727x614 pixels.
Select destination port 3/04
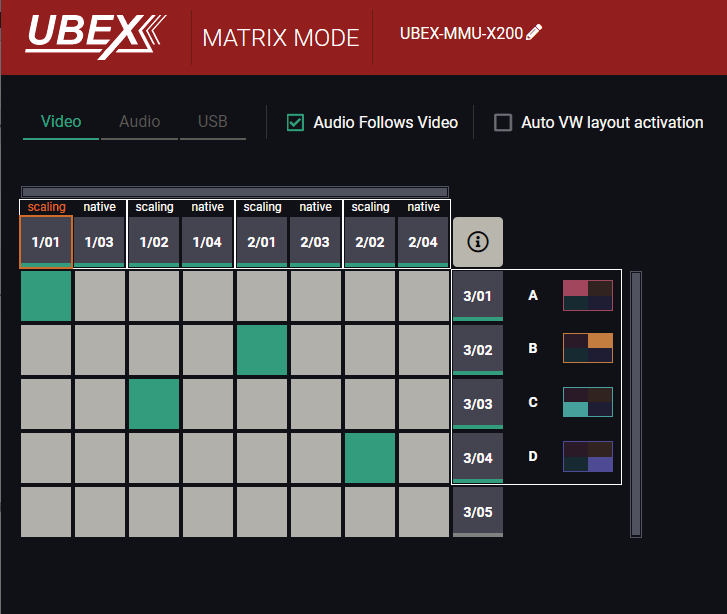point(478,458)
